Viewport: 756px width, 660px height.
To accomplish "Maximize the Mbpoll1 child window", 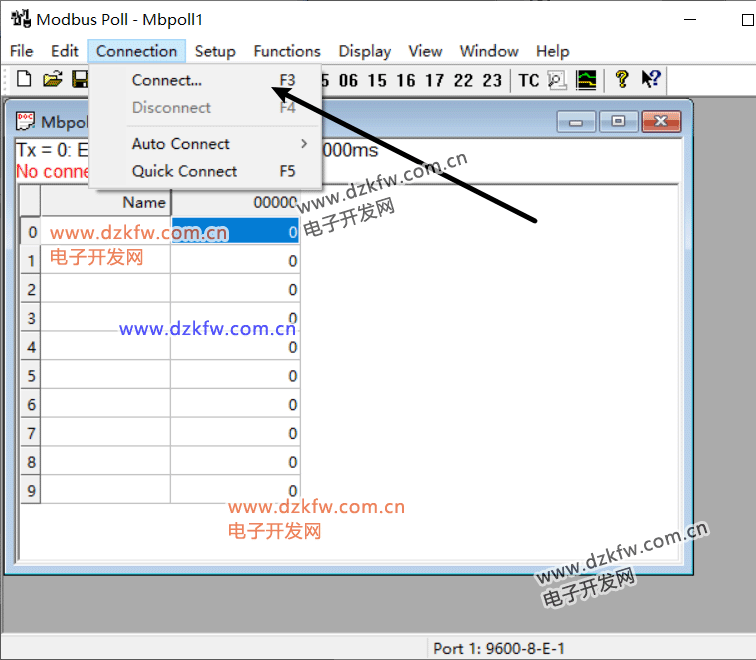I will click(618, 122).
